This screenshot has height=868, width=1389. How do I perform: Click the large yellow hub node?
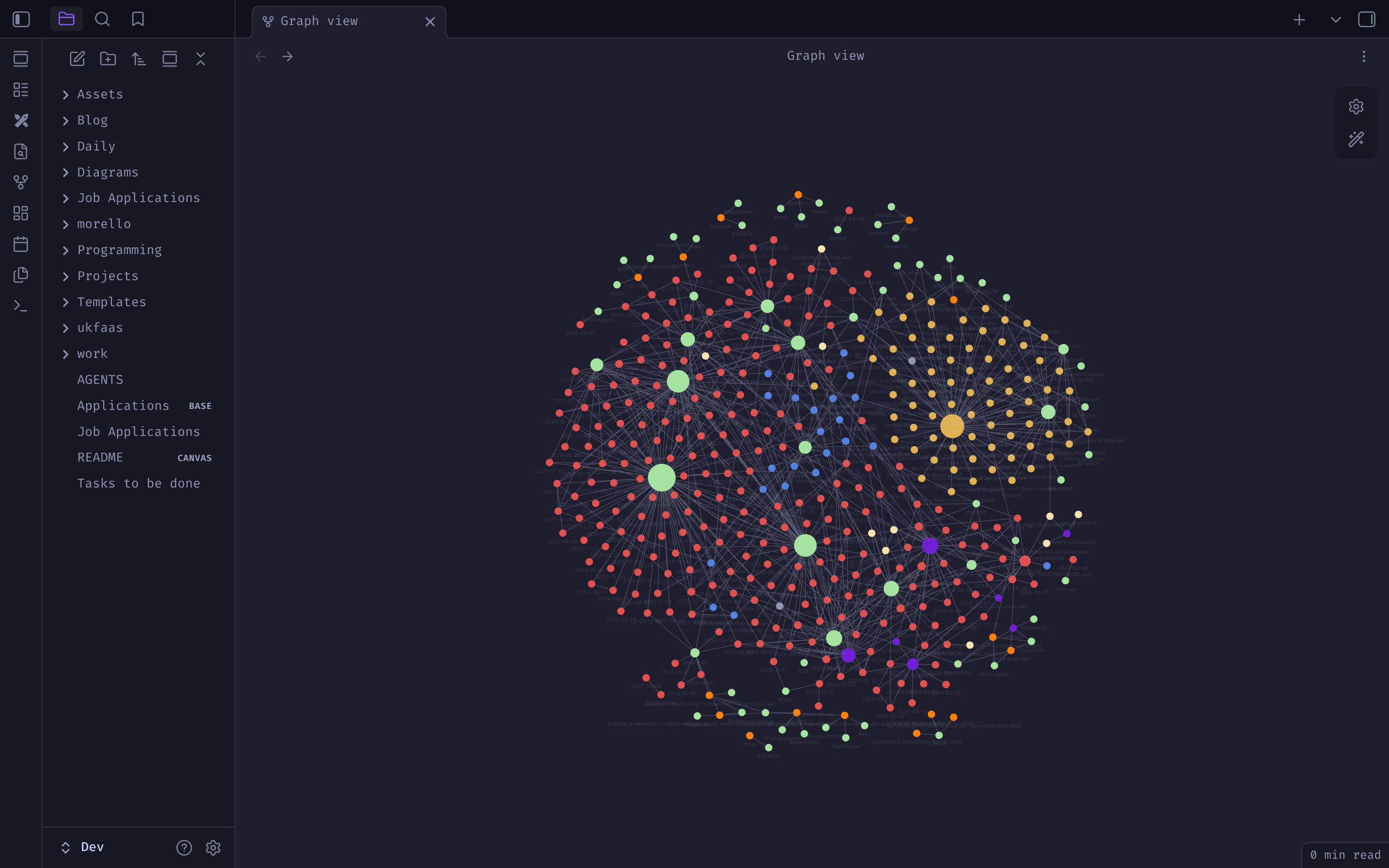952,427
